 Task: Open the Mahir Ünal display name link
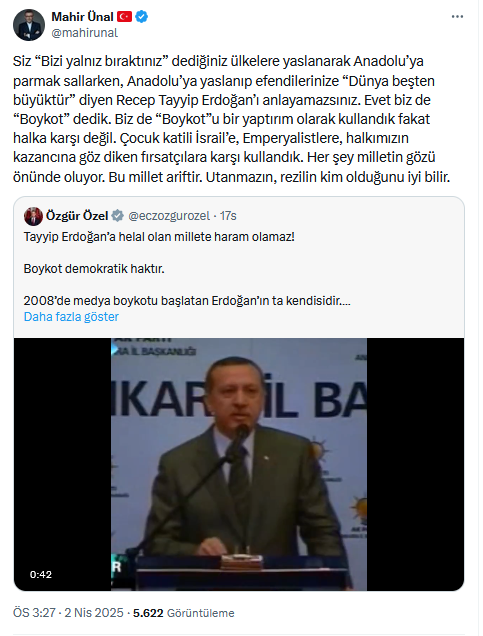82,17
